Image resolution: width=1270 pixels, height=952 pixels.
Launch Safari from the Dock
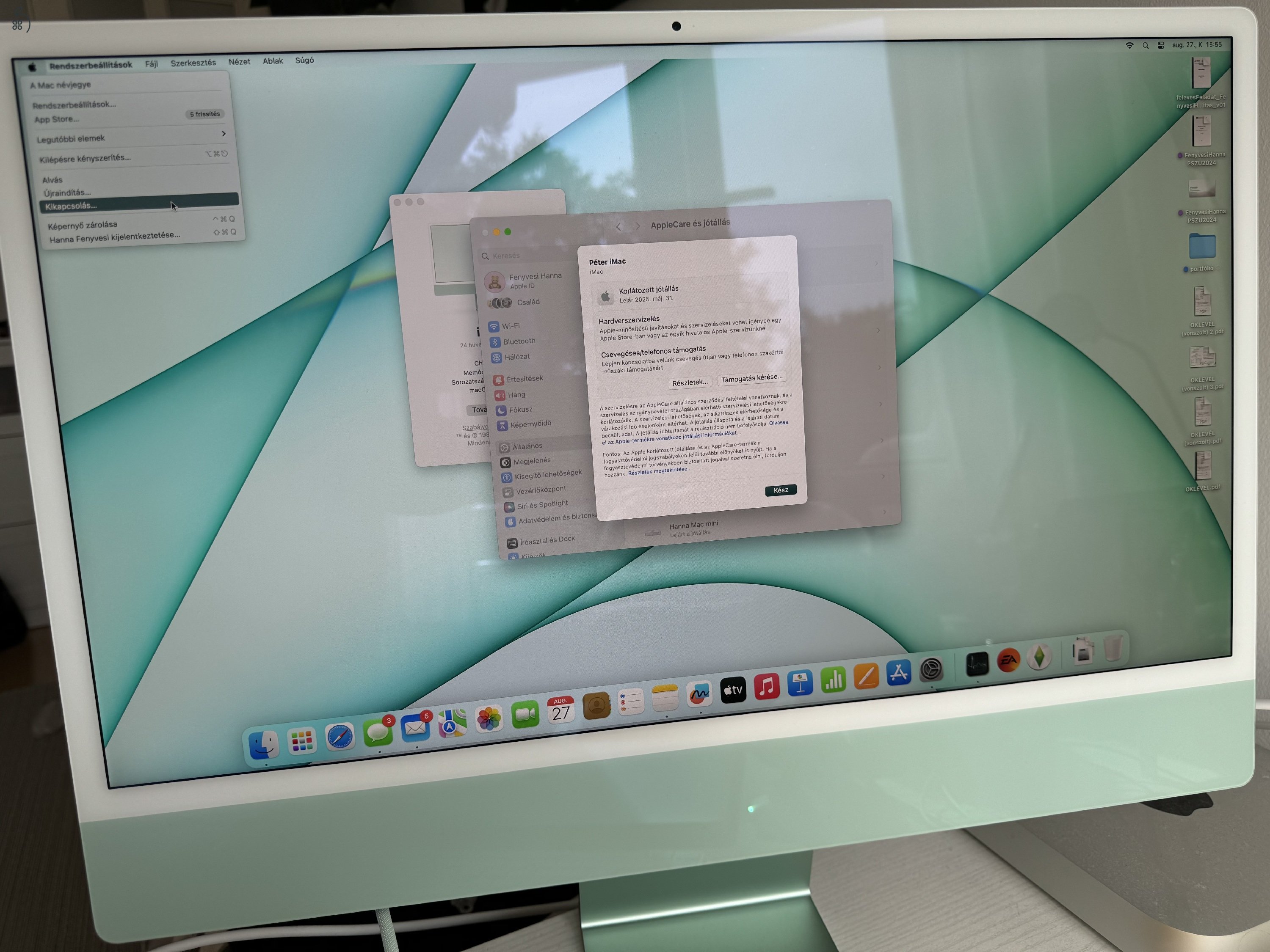pos(340,737)
